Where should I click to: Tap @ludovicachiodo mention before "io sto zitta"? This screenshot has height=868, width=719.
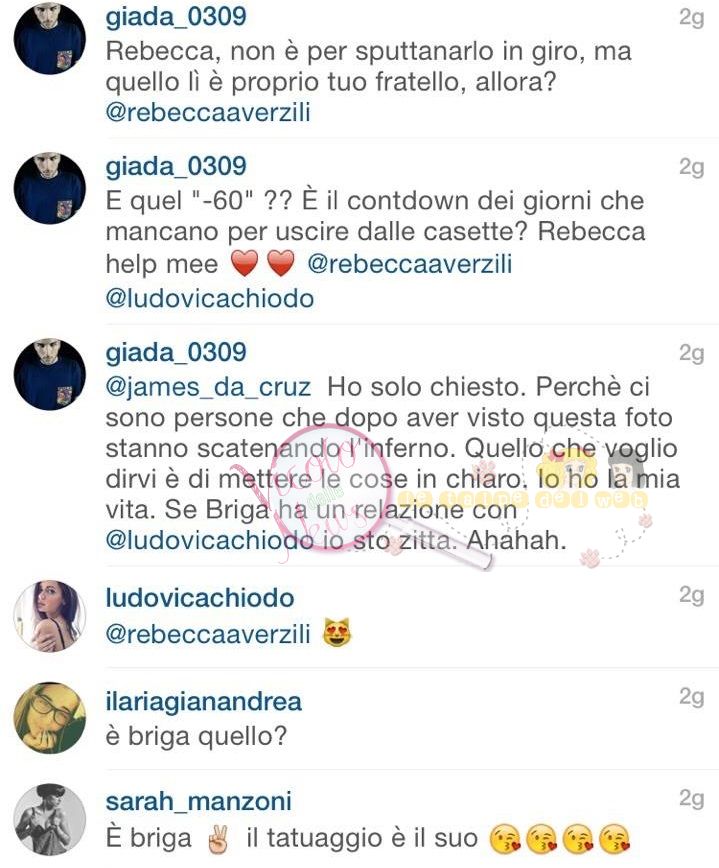210,541
